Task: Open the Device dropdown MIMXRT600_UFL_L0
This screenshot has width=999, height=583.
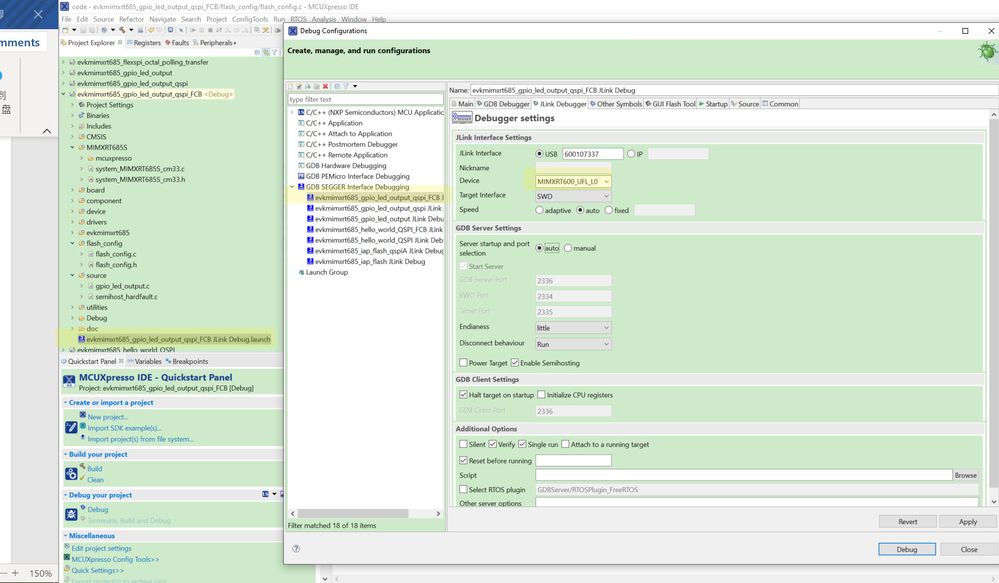Action: click(573, 182)
